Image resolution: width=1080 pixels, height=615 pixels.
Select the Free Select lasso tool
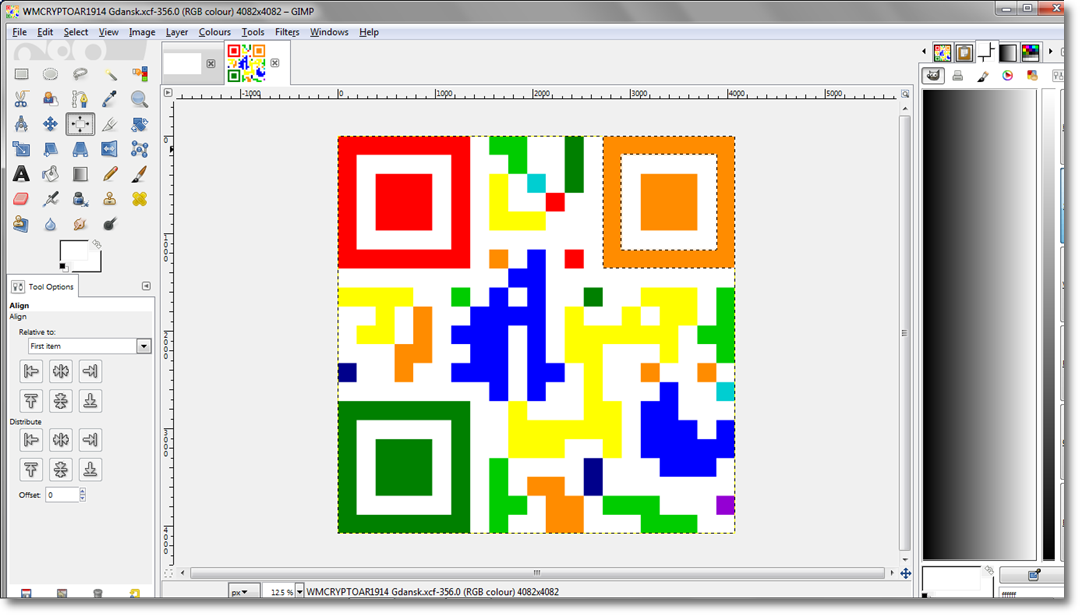click(80, 74)
